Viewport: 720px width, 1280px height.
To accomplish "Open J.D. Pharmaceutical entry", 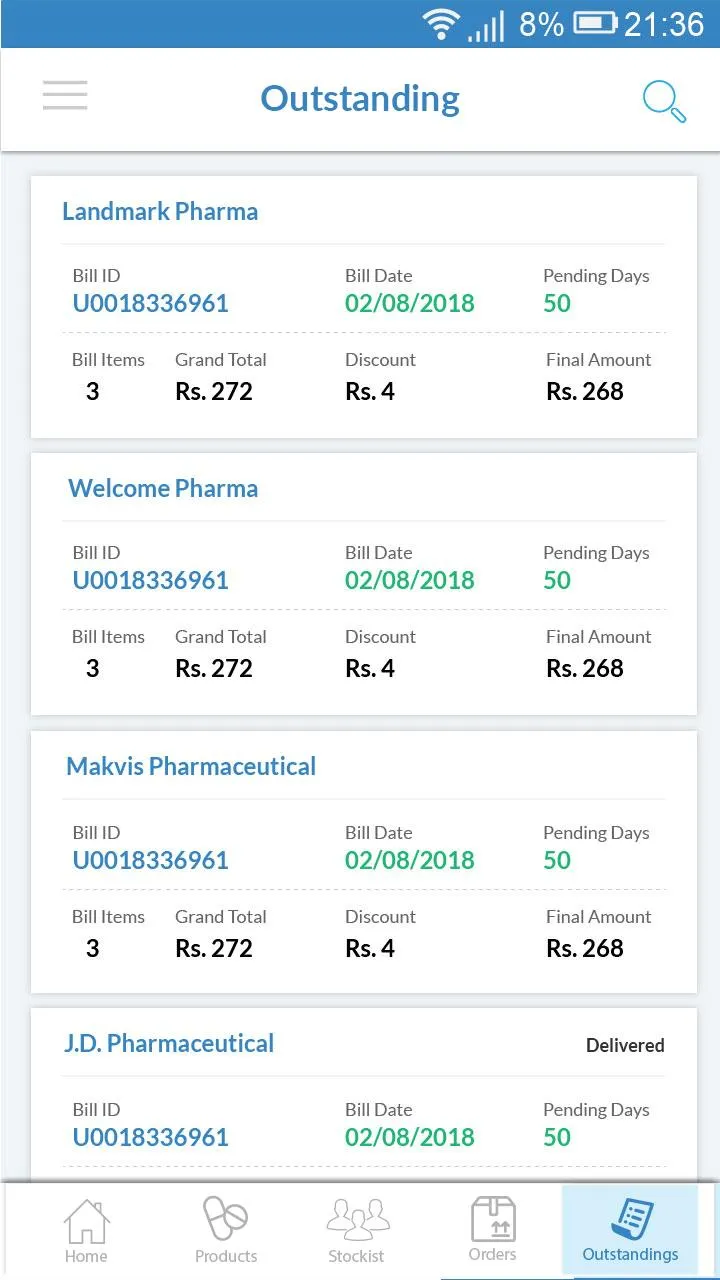I will click(364, 1096).
